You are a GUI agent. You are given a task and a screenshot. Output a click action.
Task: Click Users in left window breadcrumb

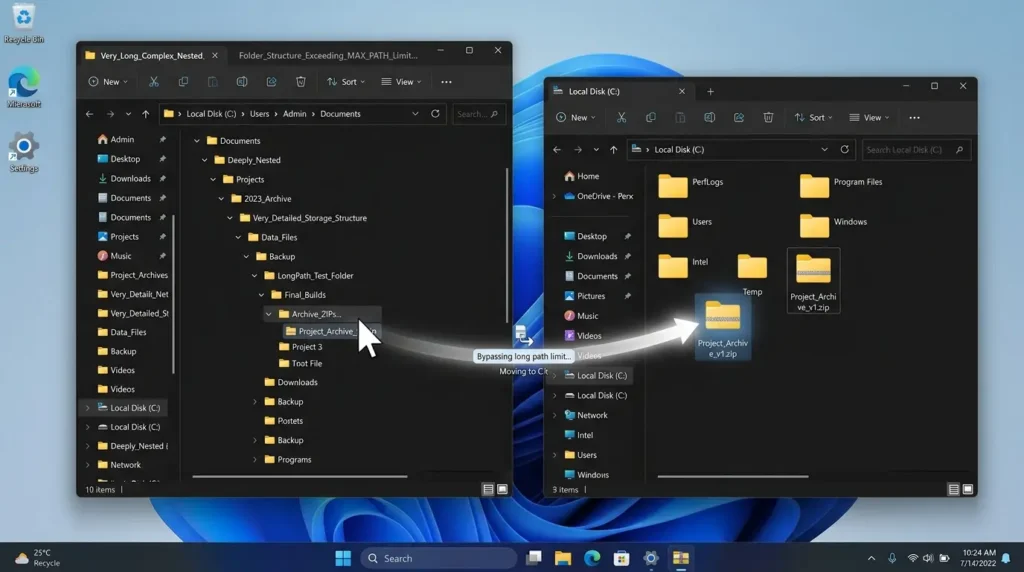pyautogui.click(x=259, y=114)
